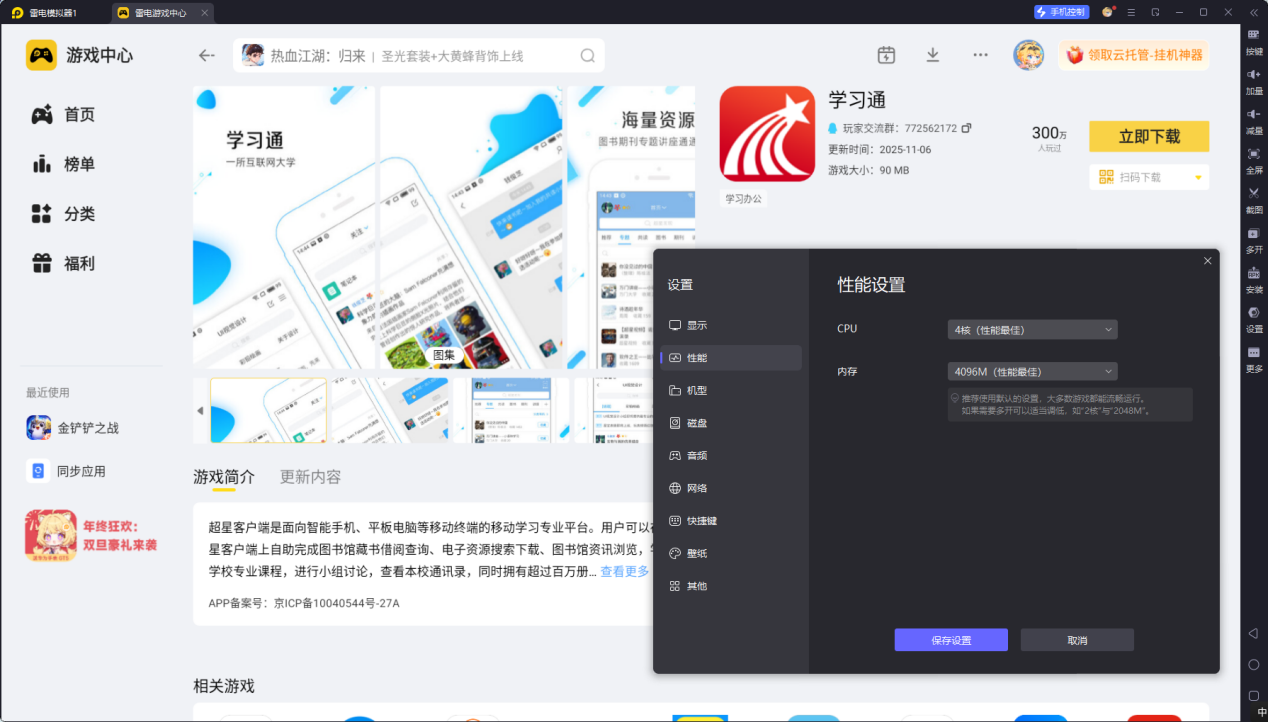
Task: Open 金铲铲之战 from recently used
Action: [x=73, y=428]
